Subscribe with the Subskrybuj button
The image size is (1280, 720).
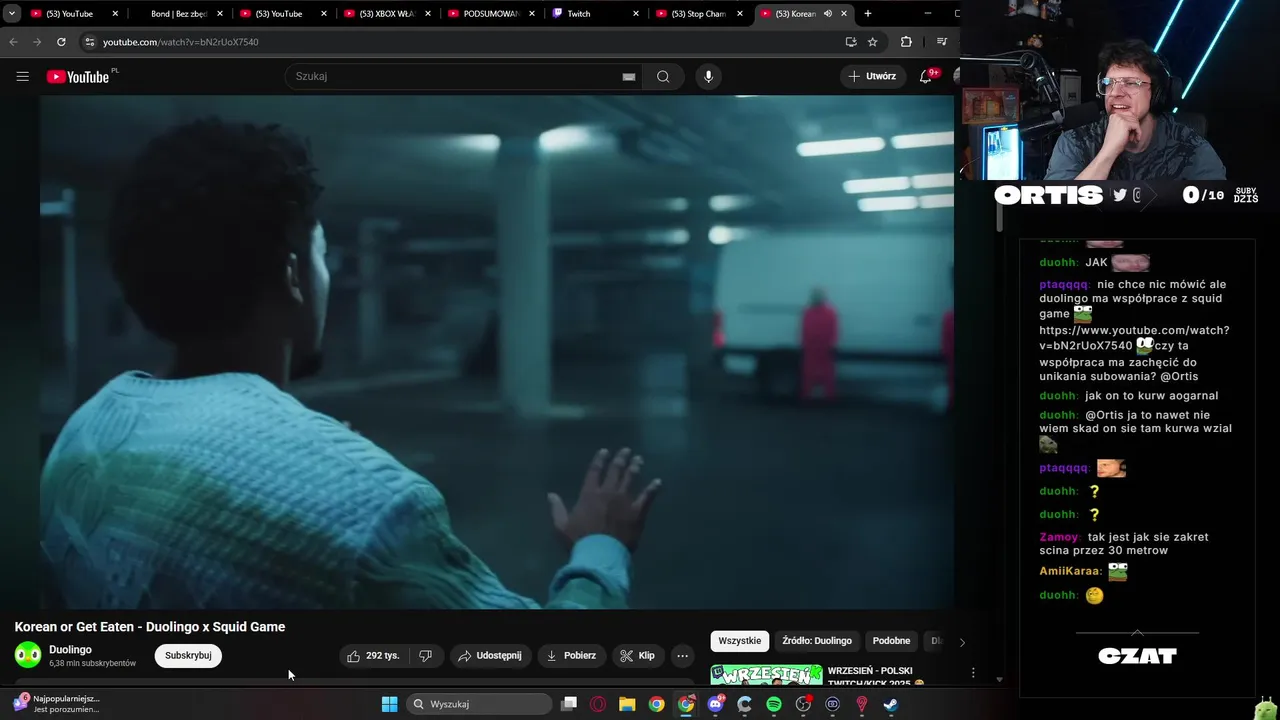coord(188,656)
